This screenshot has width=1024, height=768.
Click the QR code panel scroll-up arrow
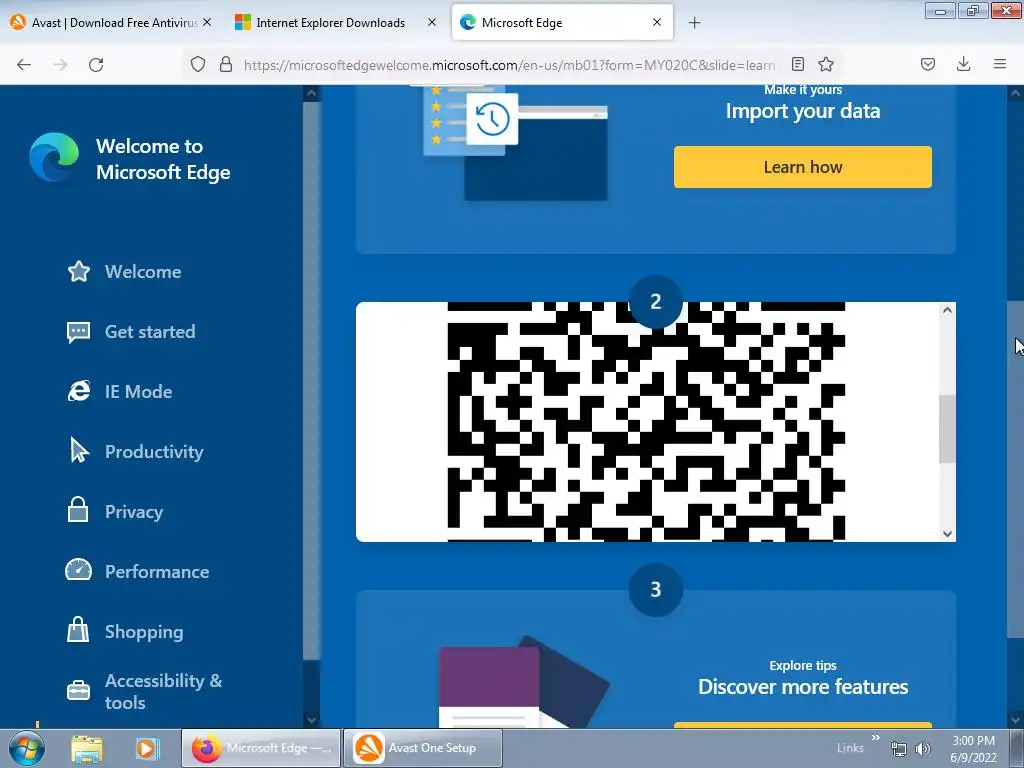pyautogui.click(x=948, y=310)
